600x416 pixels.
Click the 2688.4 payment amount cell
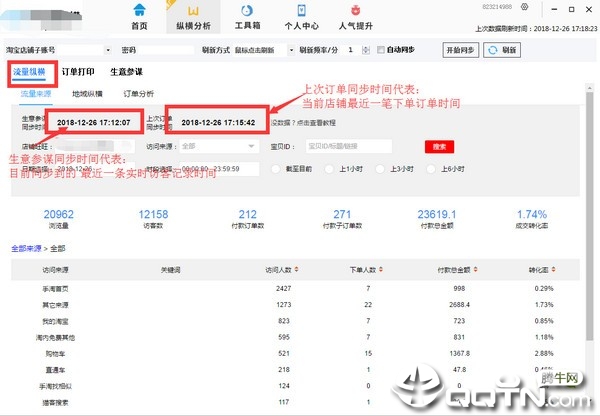pos(460,305)
